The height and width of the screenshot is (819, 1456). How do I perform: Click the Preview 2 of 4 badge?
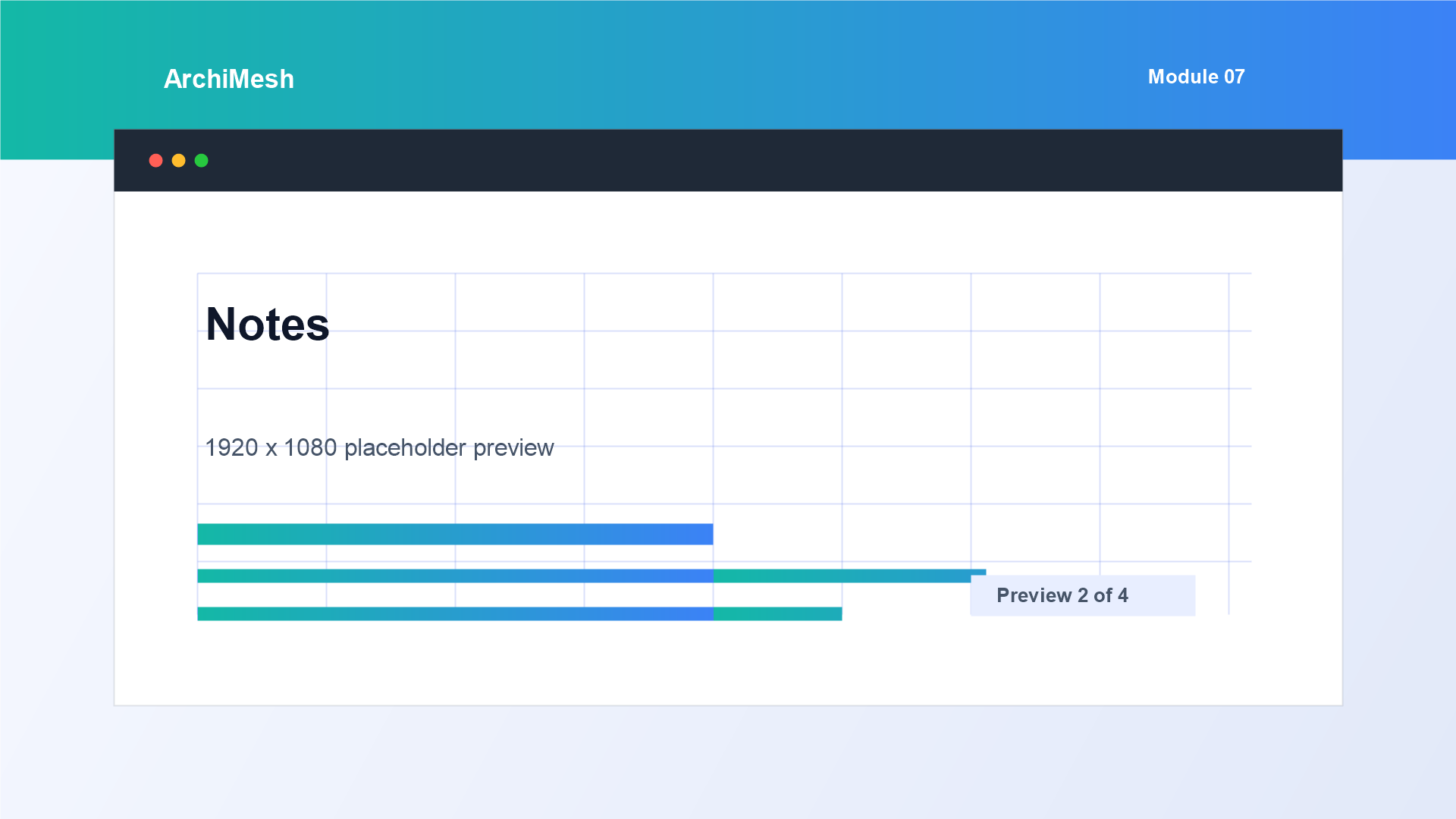1082,595
